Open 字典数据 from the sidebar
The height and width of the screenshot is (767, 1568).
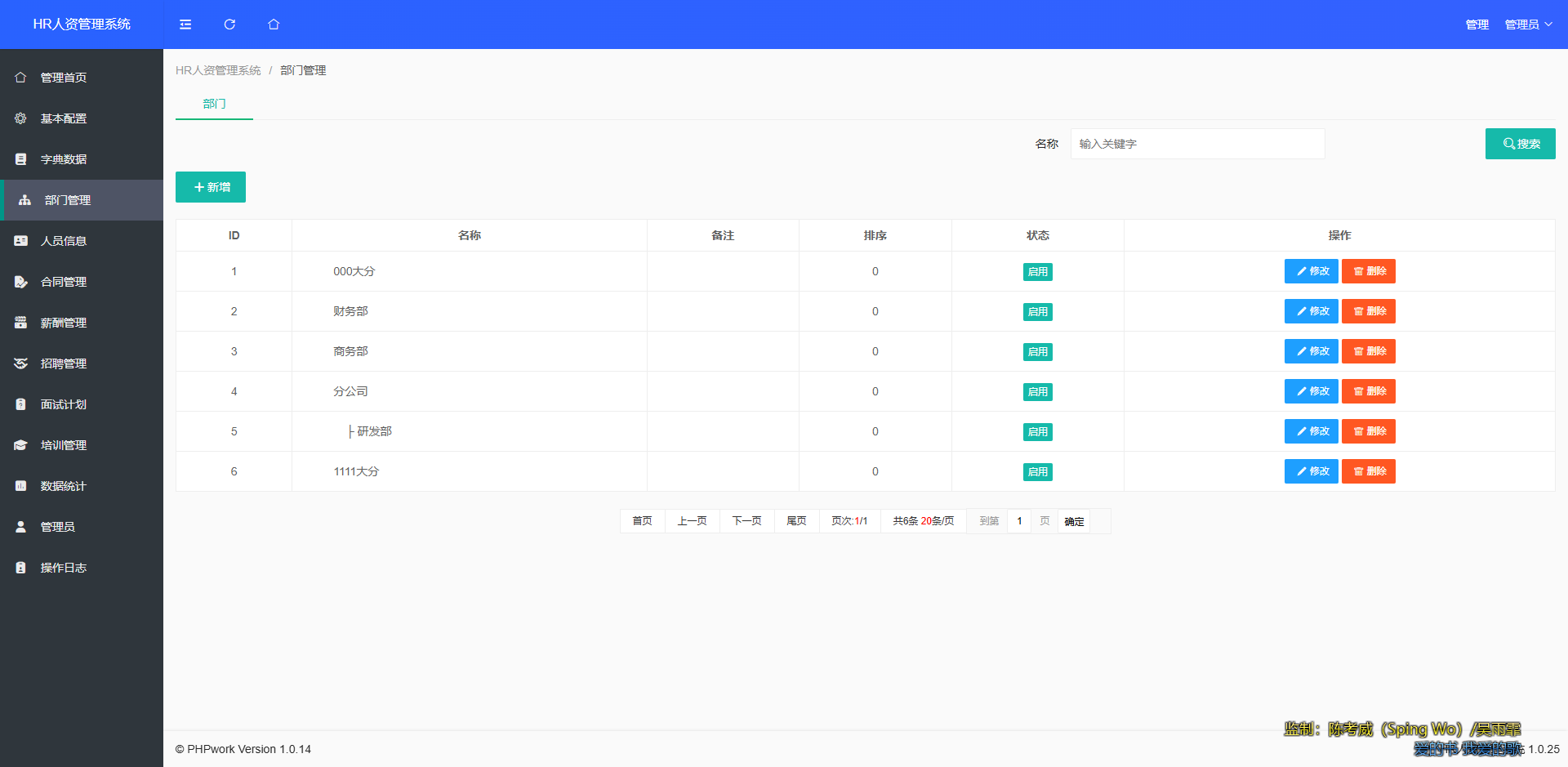[63, 159]
